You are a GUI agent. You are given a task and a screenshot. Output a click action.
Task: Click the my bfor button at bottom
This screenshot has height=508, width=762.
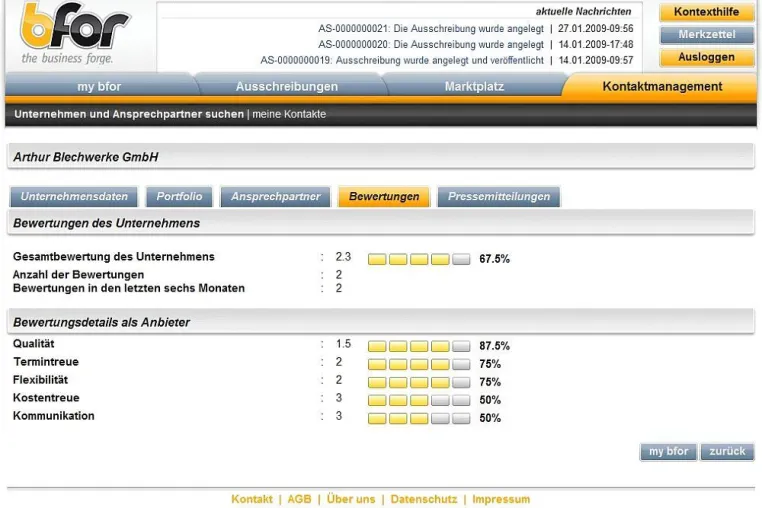668,452
